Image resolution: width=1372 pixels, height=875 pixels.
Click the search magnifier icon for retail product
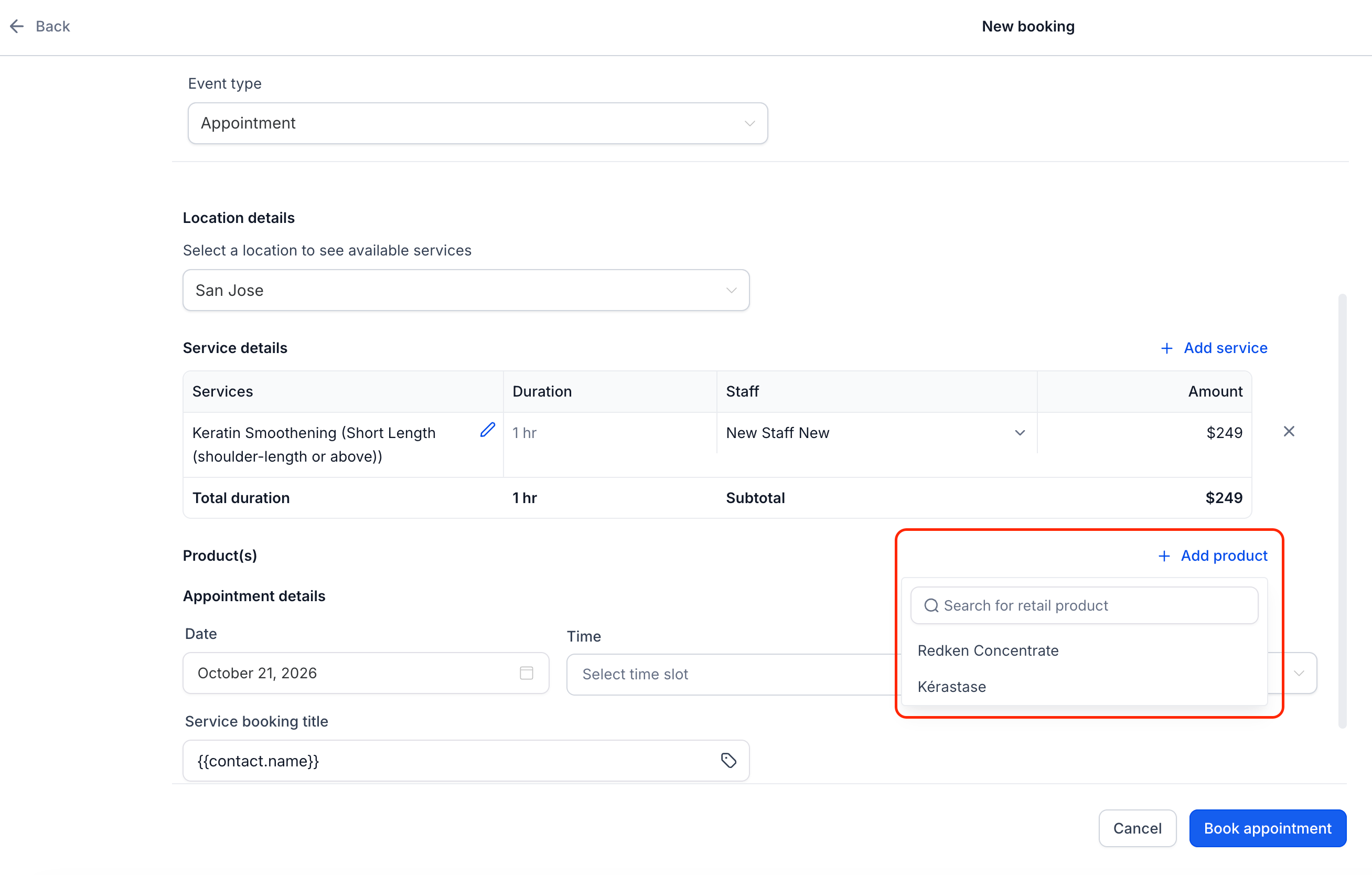coord(931,605)
